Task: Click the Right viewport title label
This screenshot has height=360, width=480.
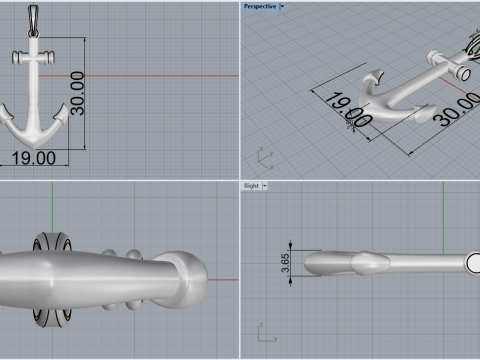Action: pos(251,186)
